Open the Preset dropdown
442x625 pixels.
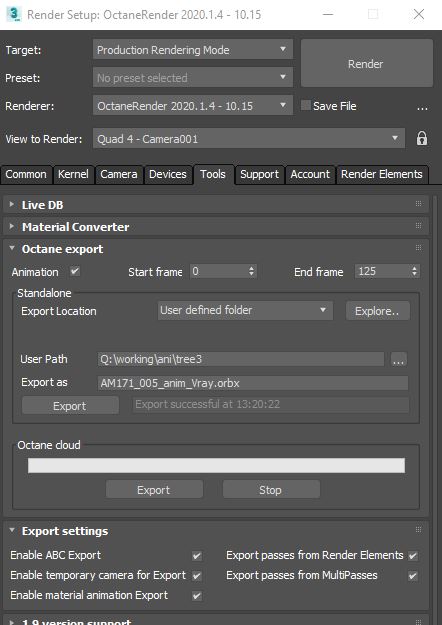193,77
